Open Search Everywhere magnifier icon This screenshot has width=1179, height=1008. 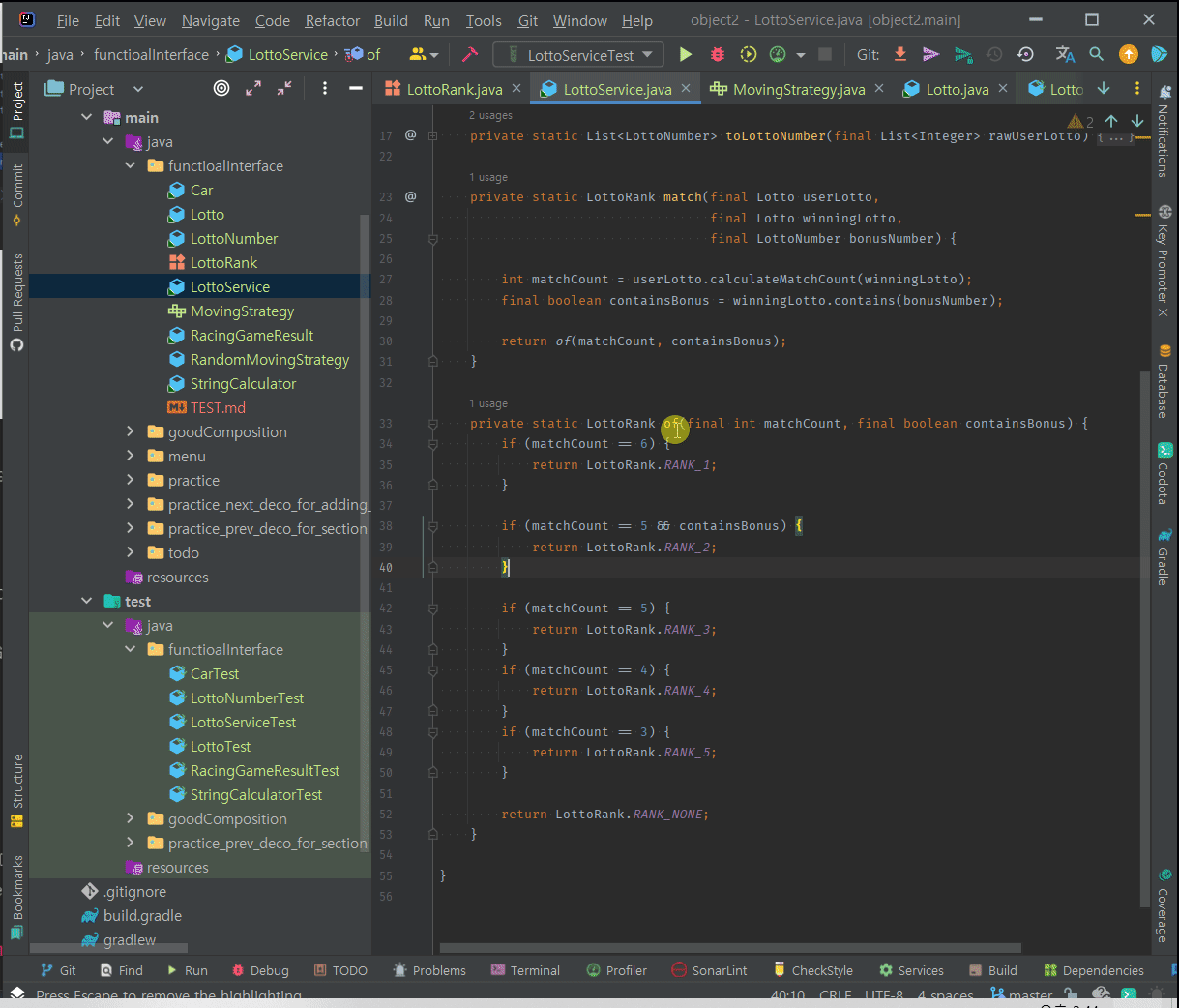[1096, 55]
